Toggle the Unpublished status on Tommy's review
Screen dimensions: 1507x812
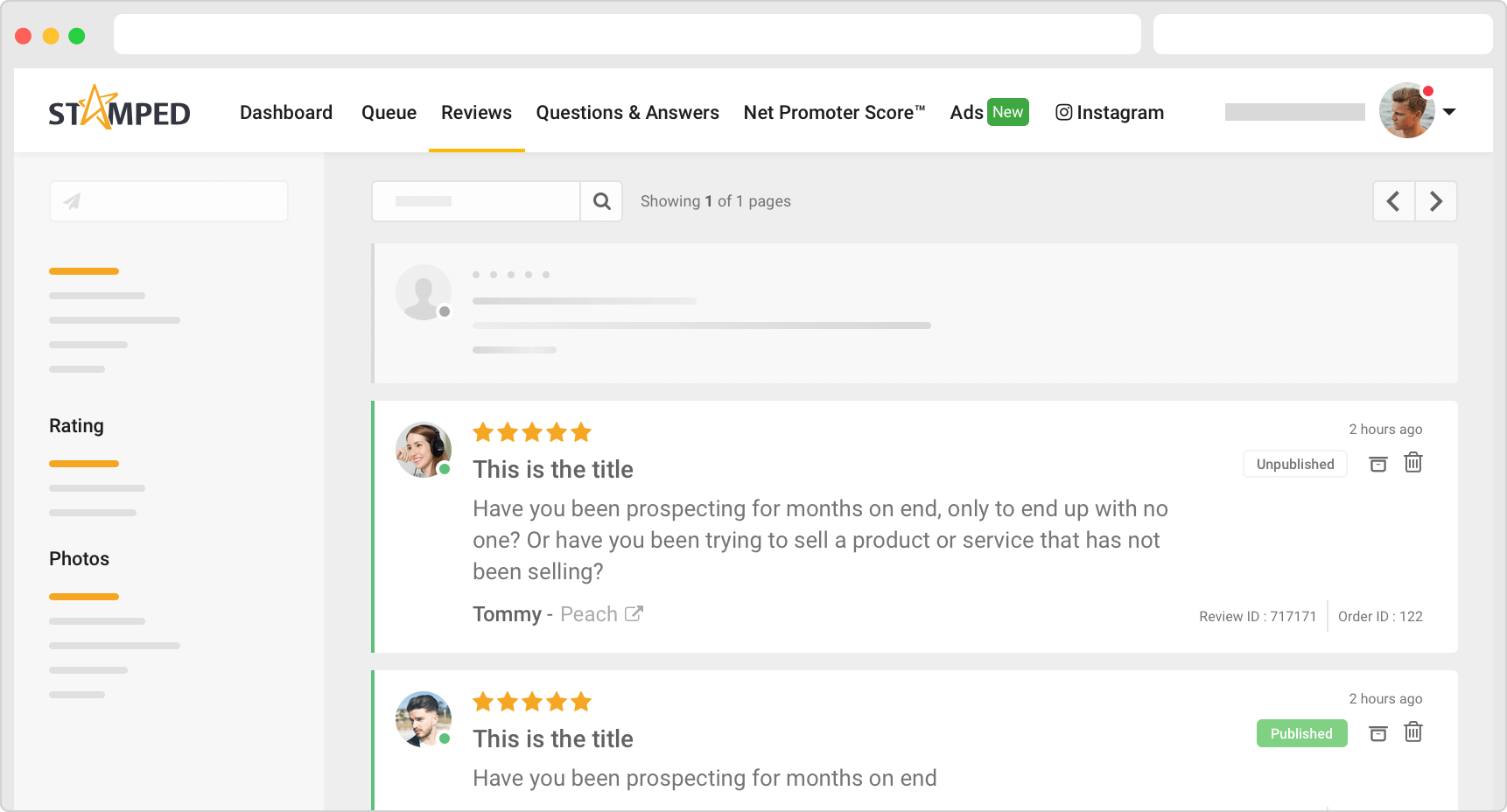pyautogui.click(x=1294, y=464)
